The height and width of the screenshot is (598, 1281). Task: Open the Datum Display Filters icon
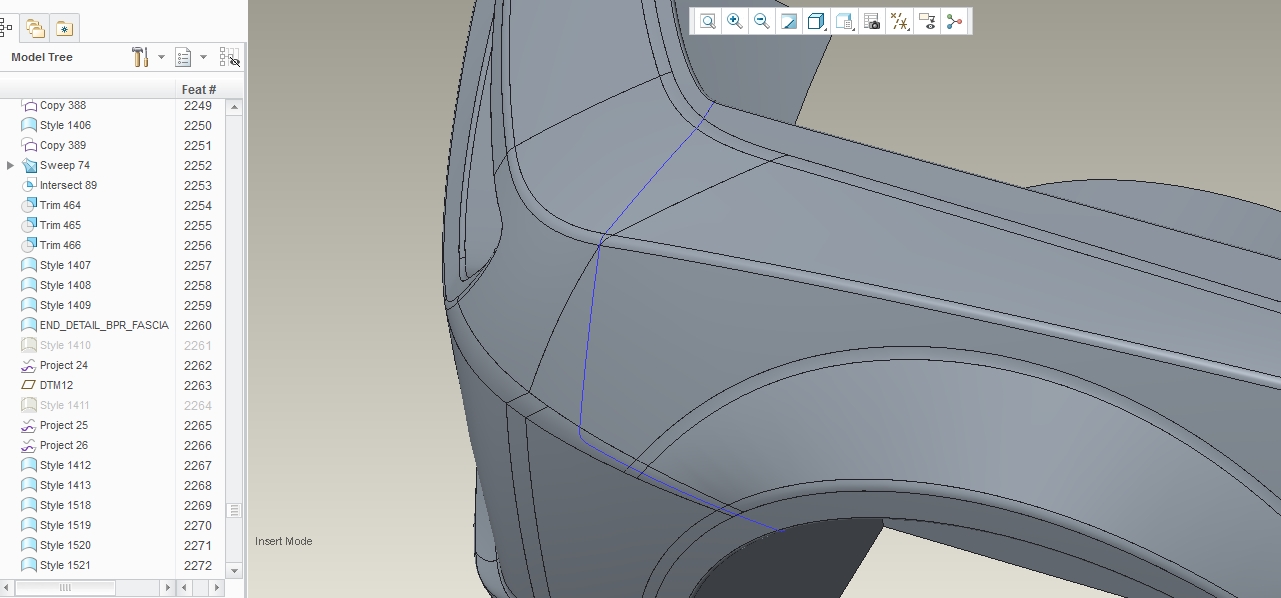(x=900, y=21)
